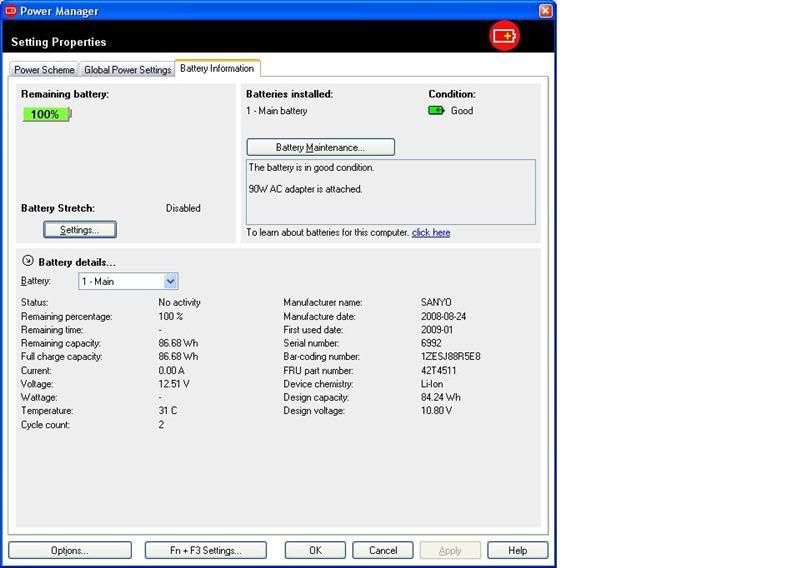
Task: Click the green battery condition icon
Action: (x=436, y=111)
